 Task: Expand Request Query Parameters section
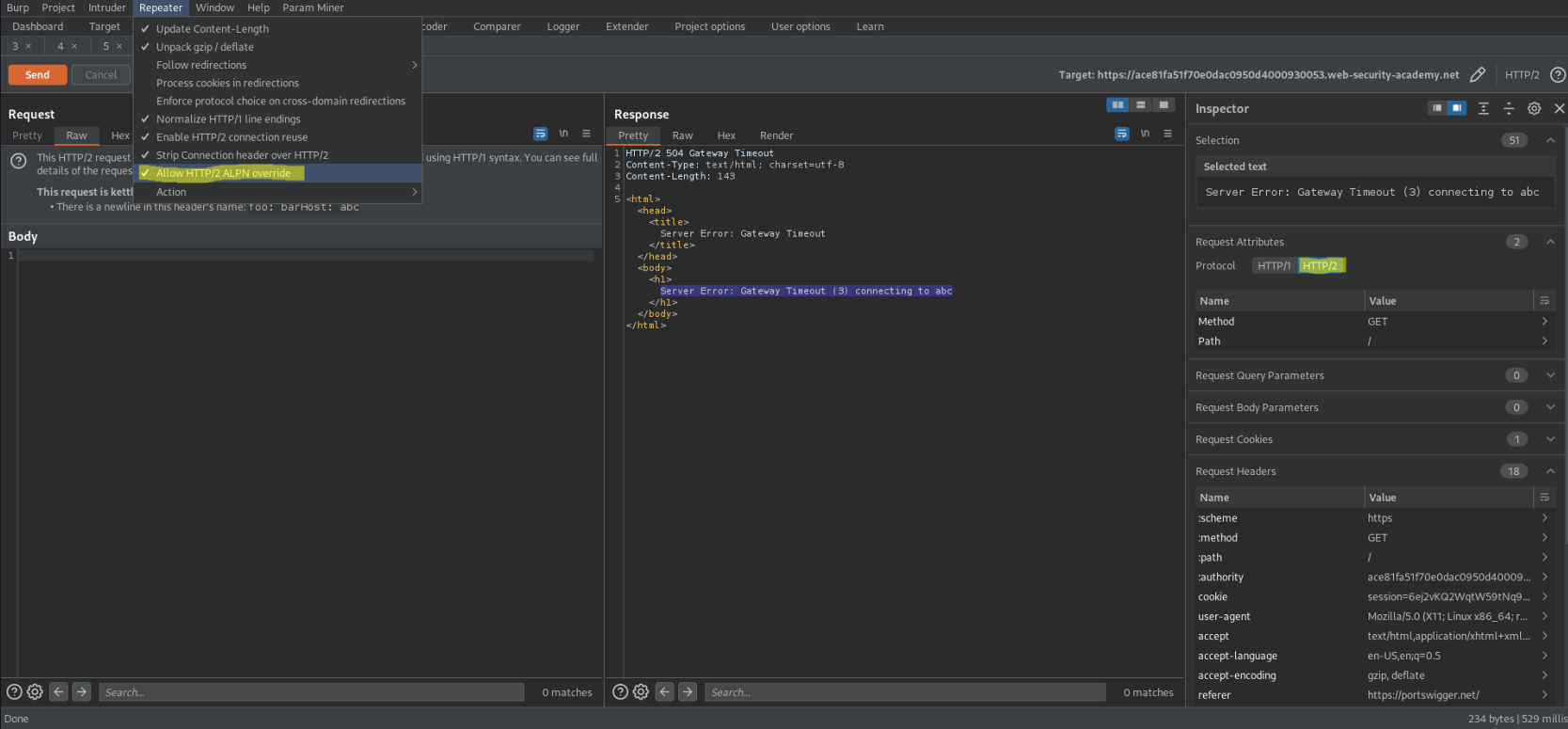1550,375
